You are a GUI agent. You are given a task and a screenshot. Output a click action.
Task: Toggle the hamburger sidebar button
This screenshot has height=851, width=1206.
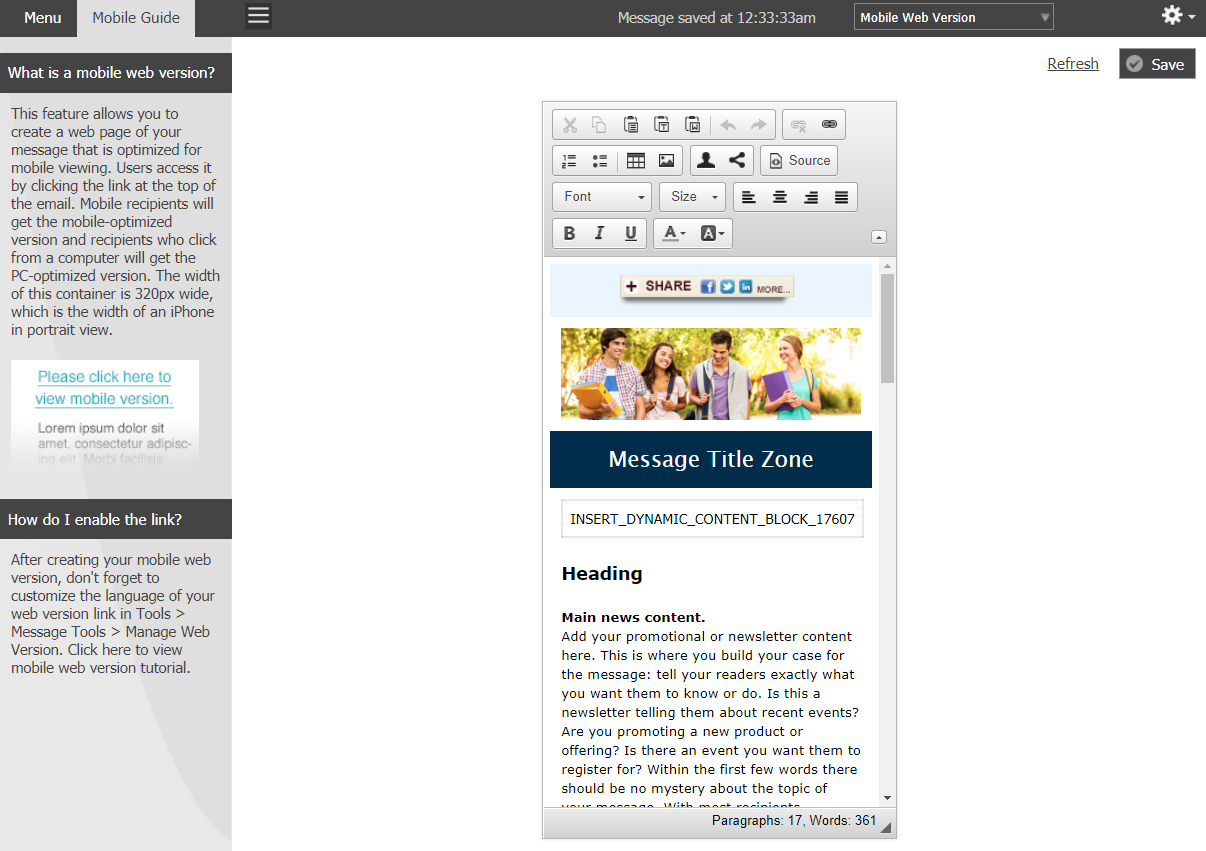tap(258, 15)
